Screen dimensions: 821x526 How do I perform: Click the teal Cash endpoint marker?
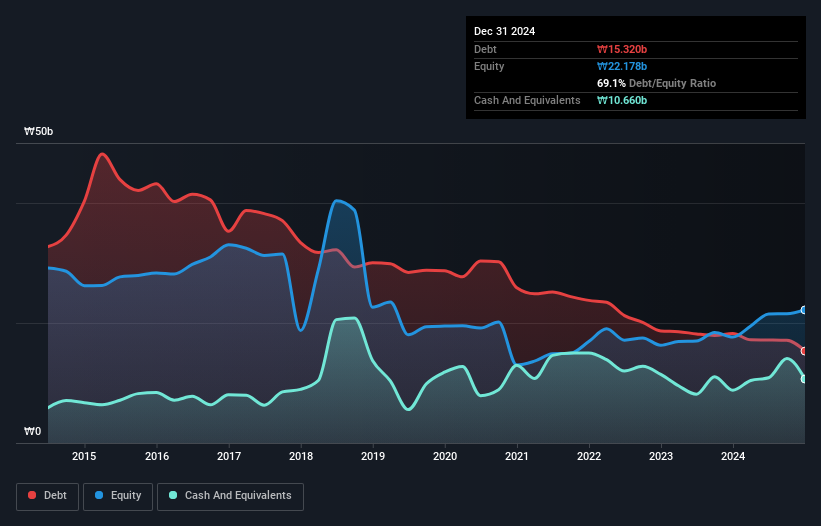804,379
